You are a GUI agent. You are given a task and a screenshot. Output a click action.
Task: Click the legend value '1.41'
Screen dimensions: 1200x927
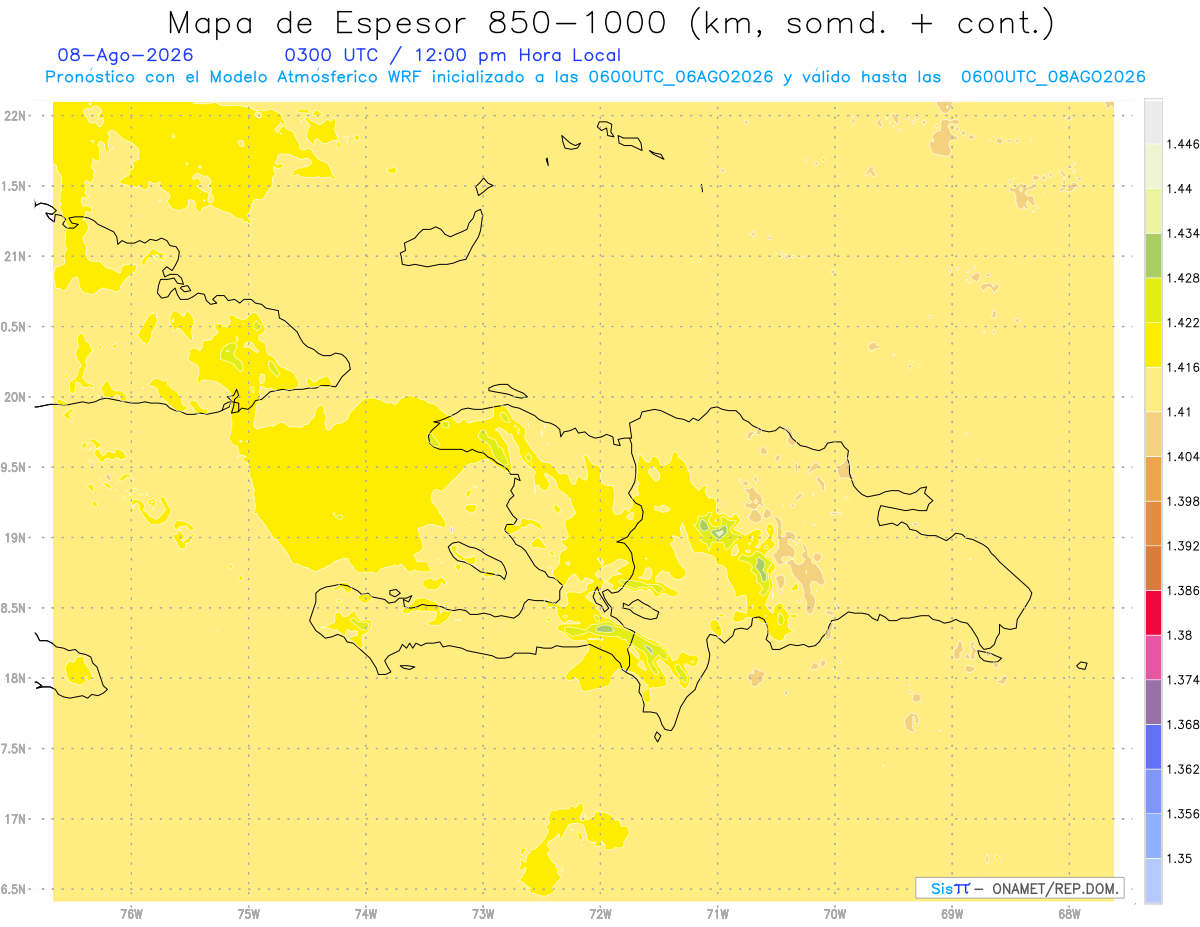pos(1179,412)
